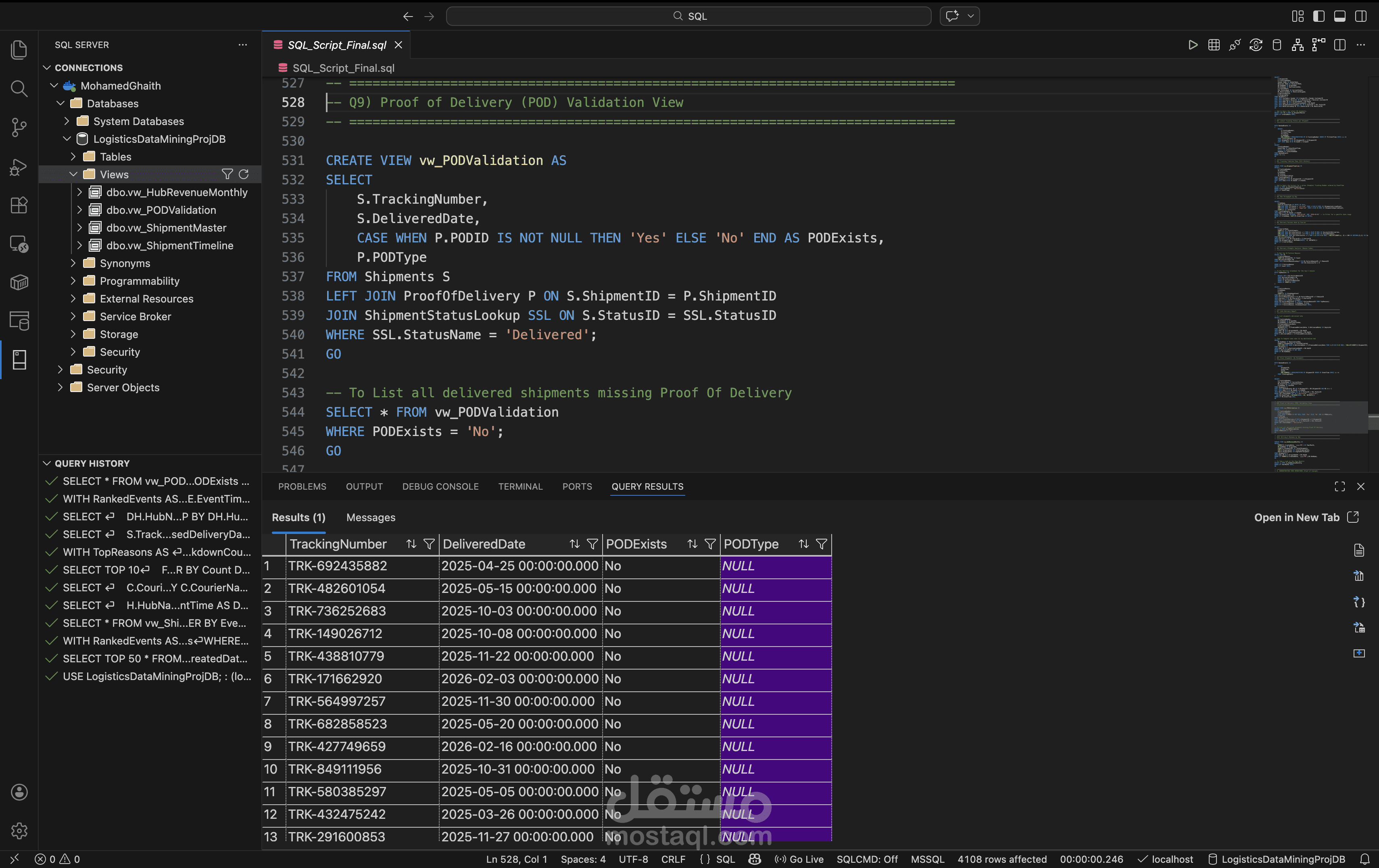Toggle the secondary side bar
This screenshot has width=1379, height=868.
(x=1361, y=16)
